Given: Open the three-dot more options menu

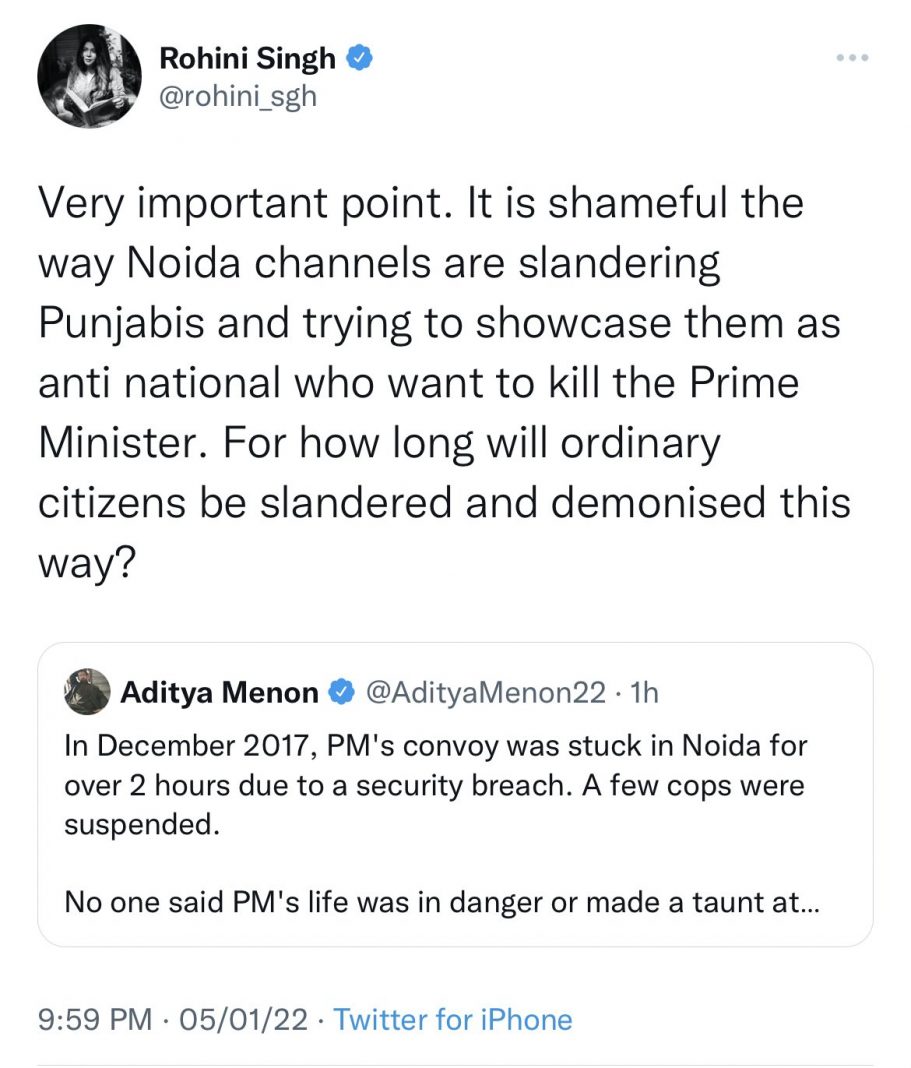Looking at the screenshot, I should (852, 58).
